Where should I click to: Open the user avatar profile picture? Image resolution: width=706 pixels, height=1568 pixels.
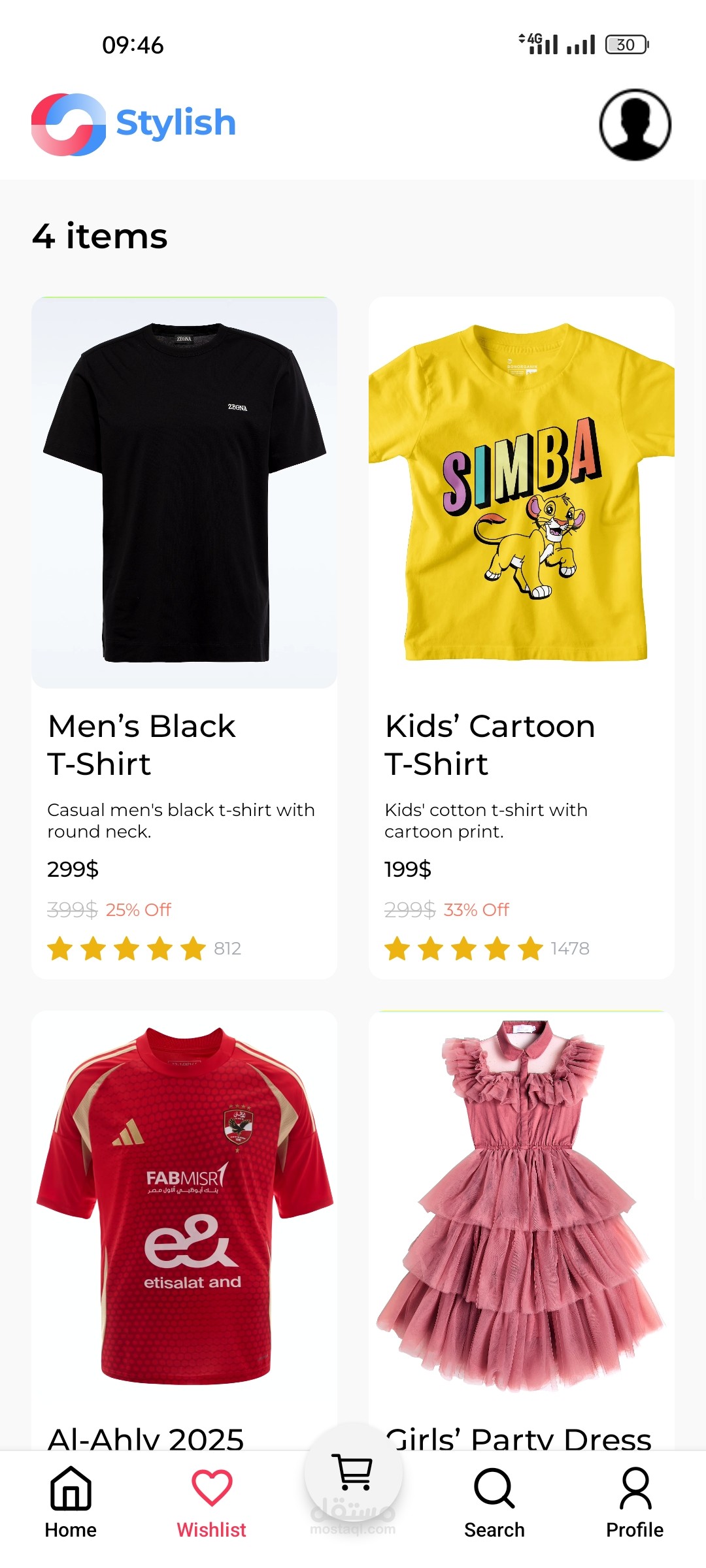point(635,125)
